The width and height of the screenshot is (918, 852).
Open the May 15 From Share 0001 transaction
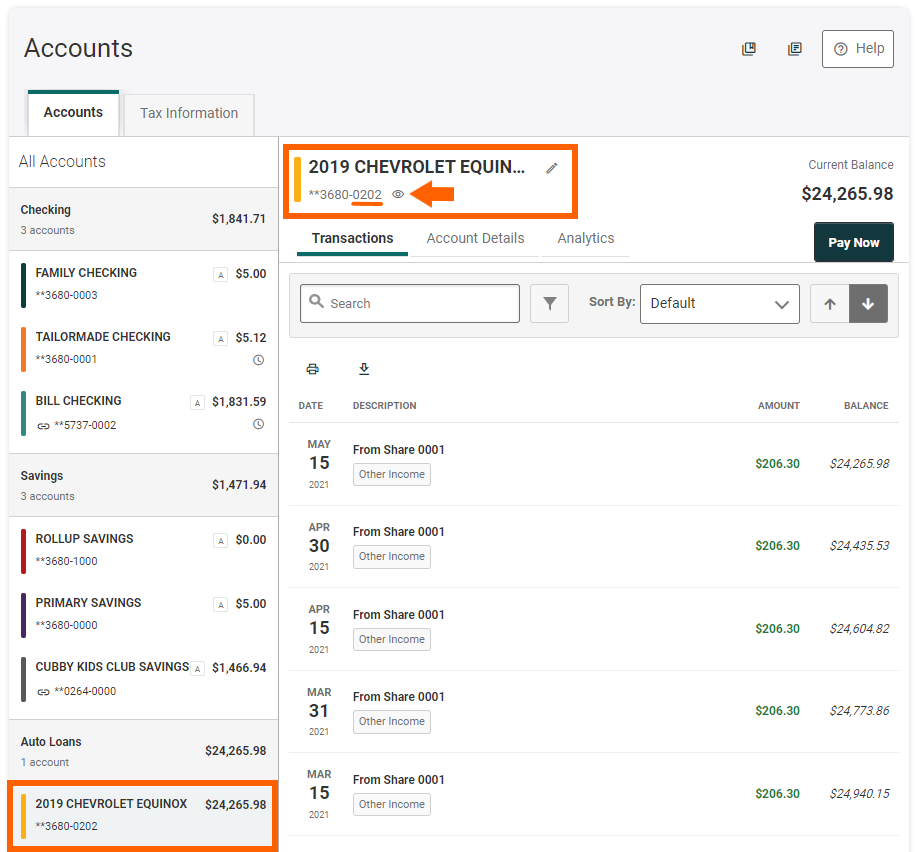pyautogui.click(x=594, y=464)
